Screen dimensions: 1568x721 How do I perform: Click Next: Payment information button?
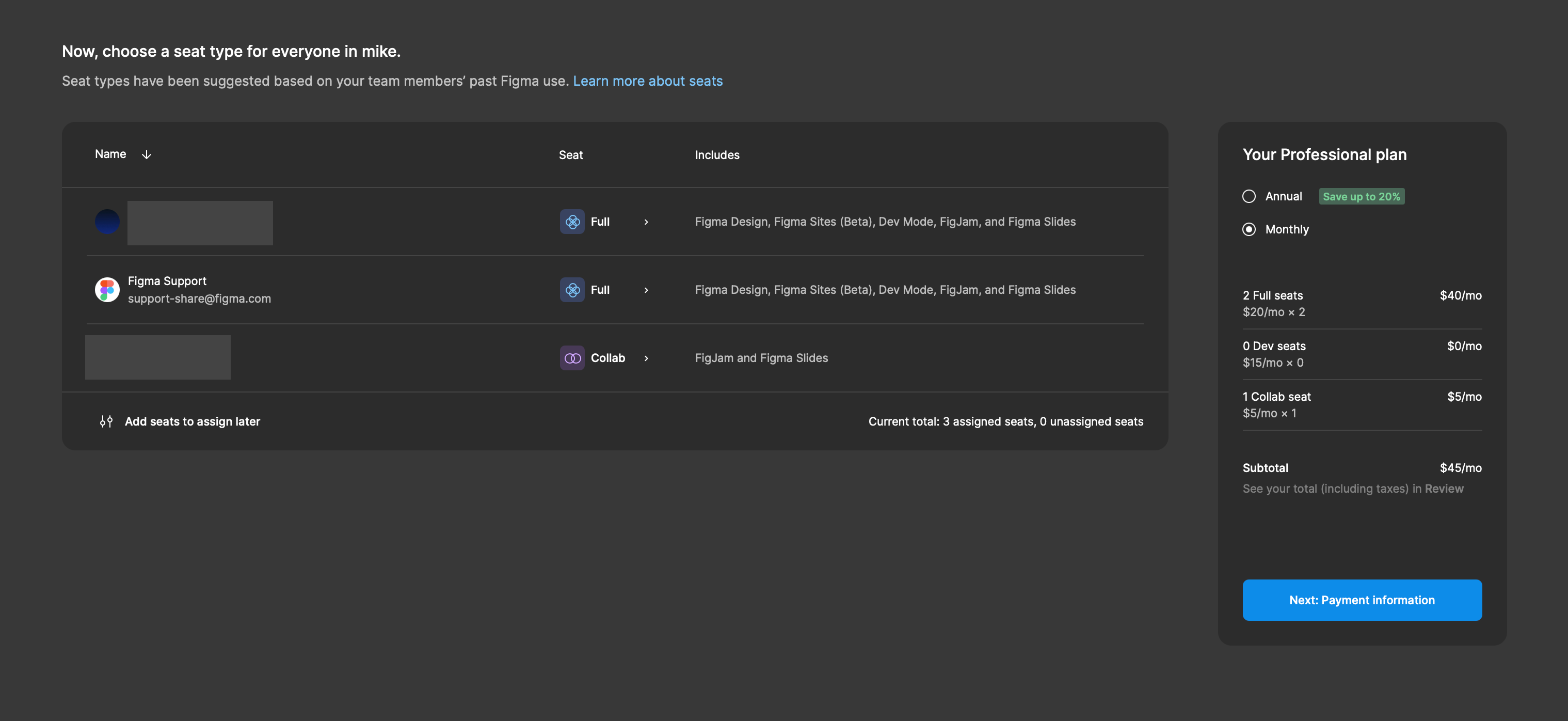coord(1362,600)
